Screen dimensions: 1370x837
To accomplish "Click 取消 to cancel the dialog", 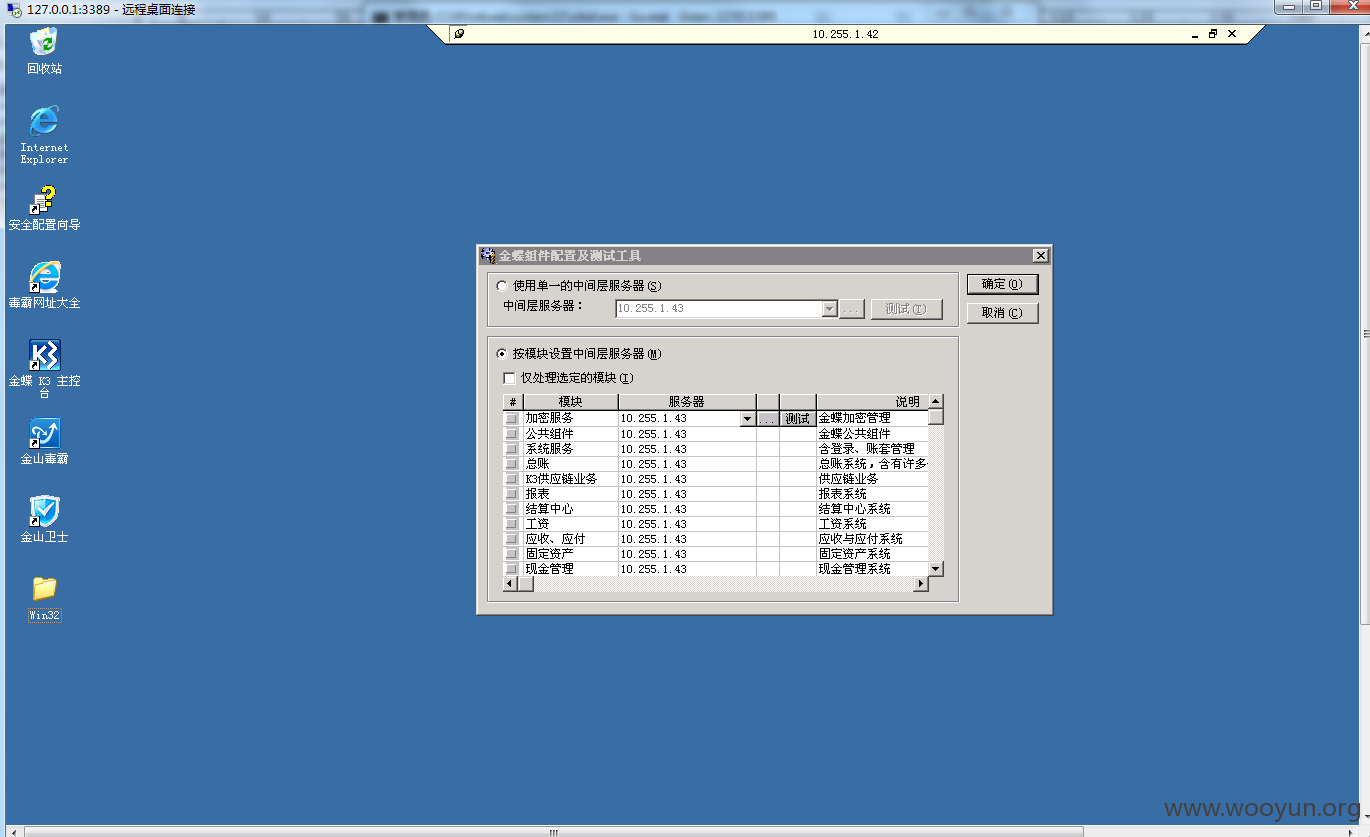I will (1002, 313).
